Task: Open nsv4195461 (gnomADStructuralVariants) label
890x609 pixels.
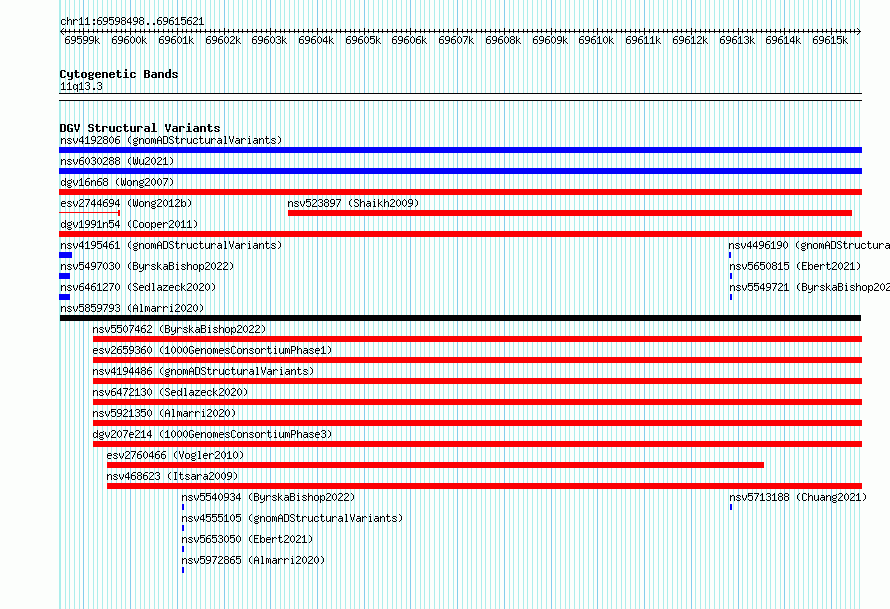Action: point(171,245)
